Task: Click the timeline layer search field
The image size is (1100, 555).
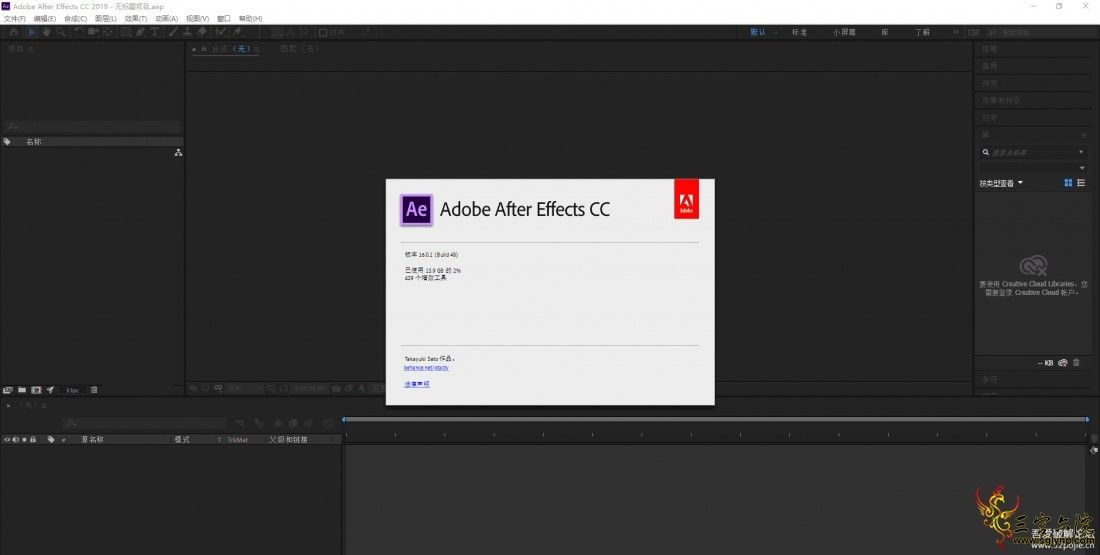Action: coord(145,423)
